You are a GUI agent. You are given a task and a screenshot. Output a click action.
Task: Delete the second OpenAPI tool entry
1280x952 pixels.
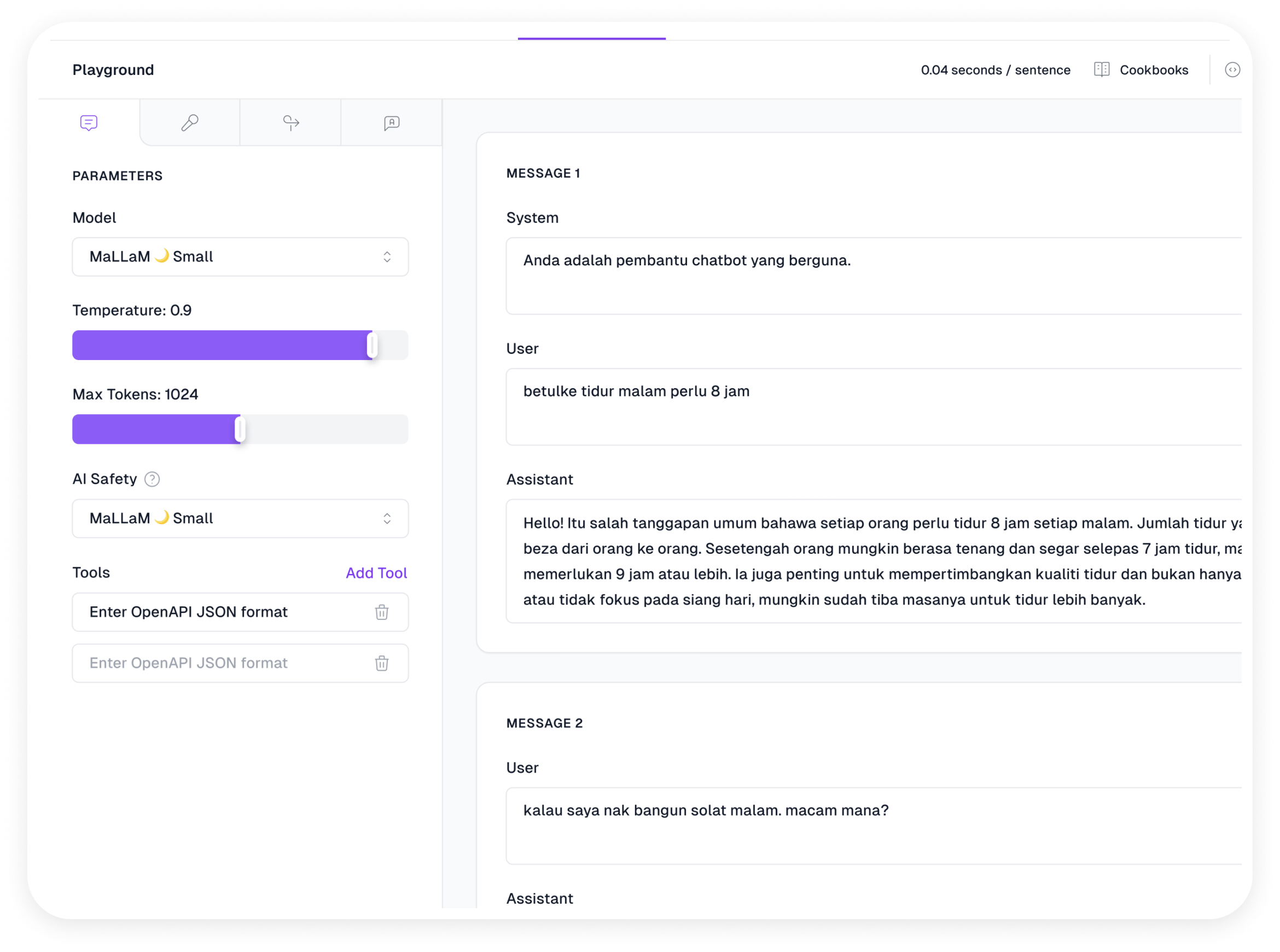[381, 663]
